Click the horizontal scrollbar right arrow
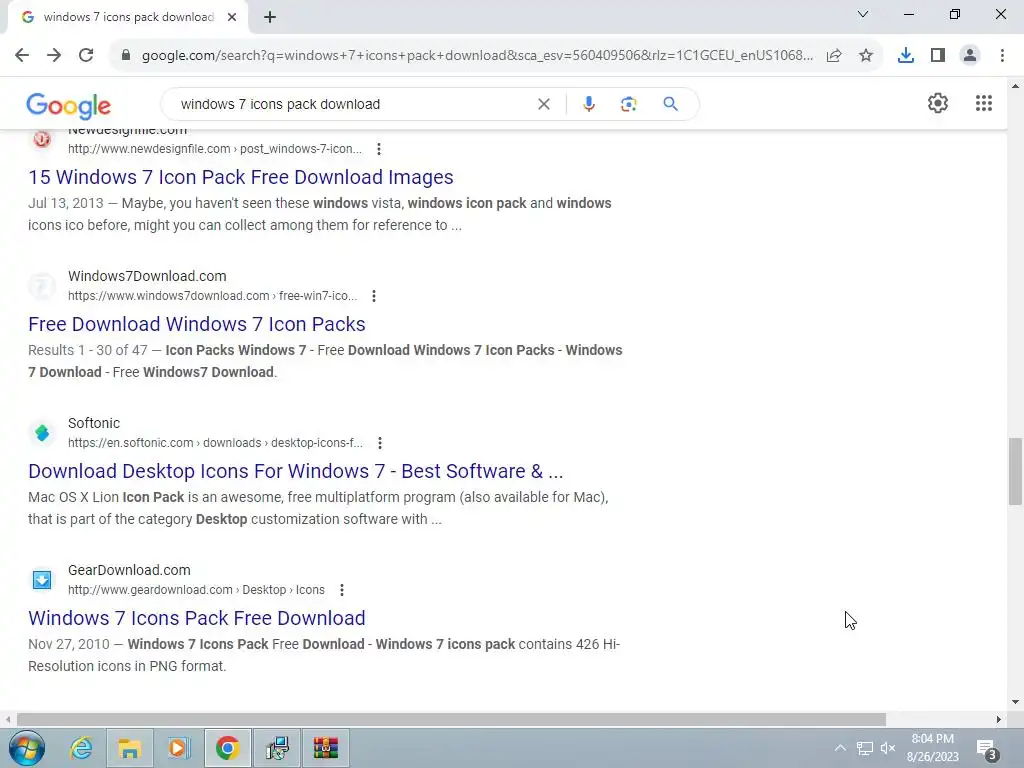 coord(999,719)
